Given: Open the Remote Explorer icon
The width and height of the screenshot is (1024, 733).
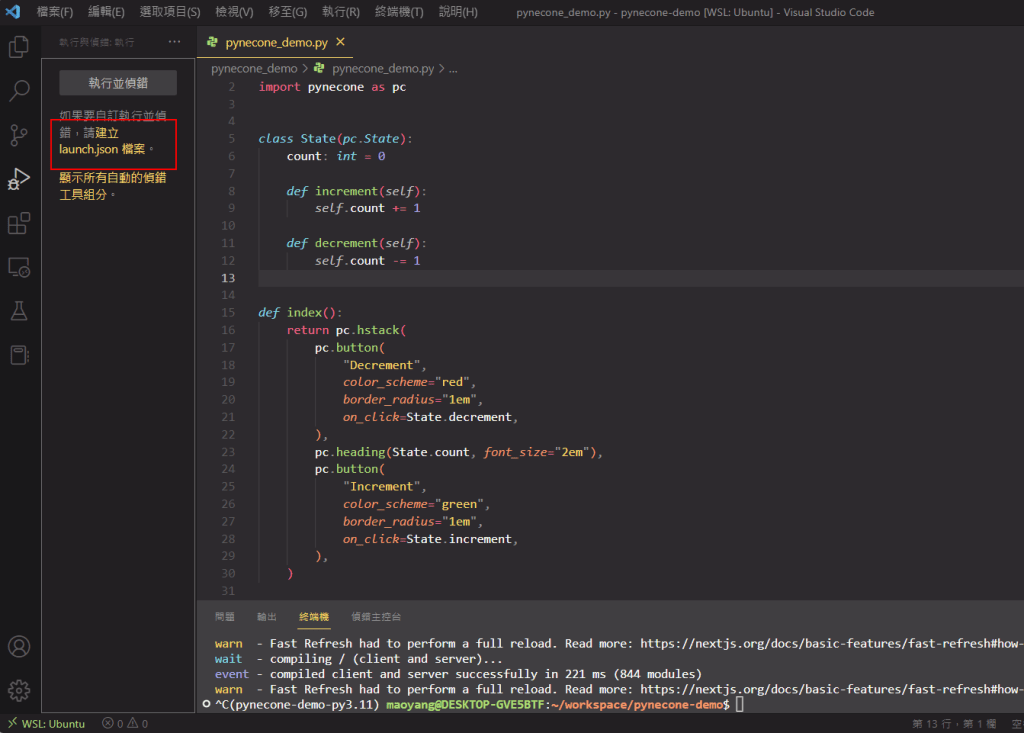Looking at the screenshot, I should (x=19, y=267).
